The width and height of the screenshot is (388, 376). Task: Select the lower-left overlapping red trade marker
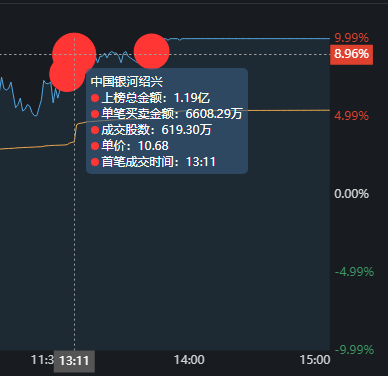tap(67, 74)
